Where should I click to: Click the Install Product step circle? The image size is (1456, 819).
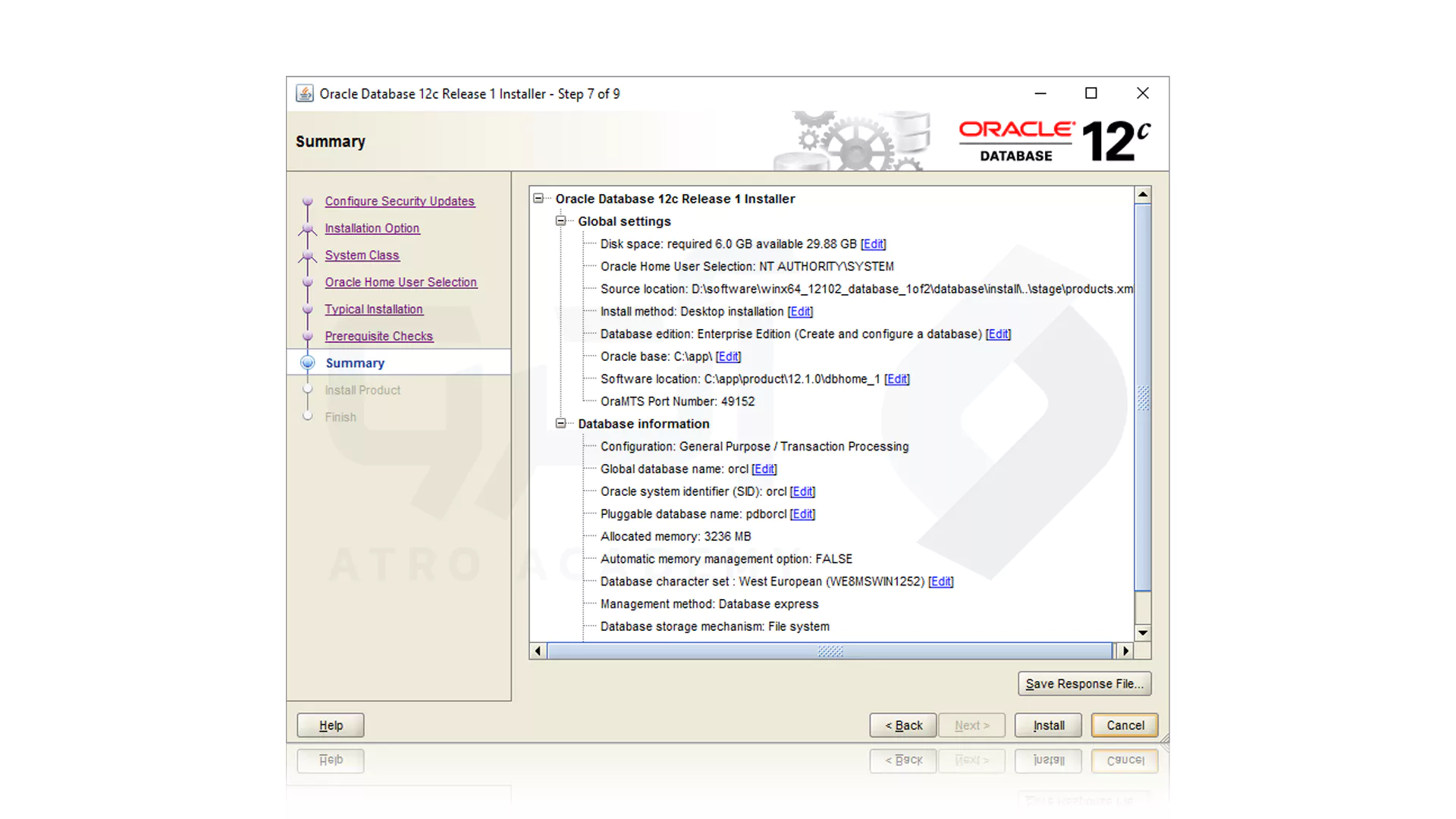tap(307, 390)
